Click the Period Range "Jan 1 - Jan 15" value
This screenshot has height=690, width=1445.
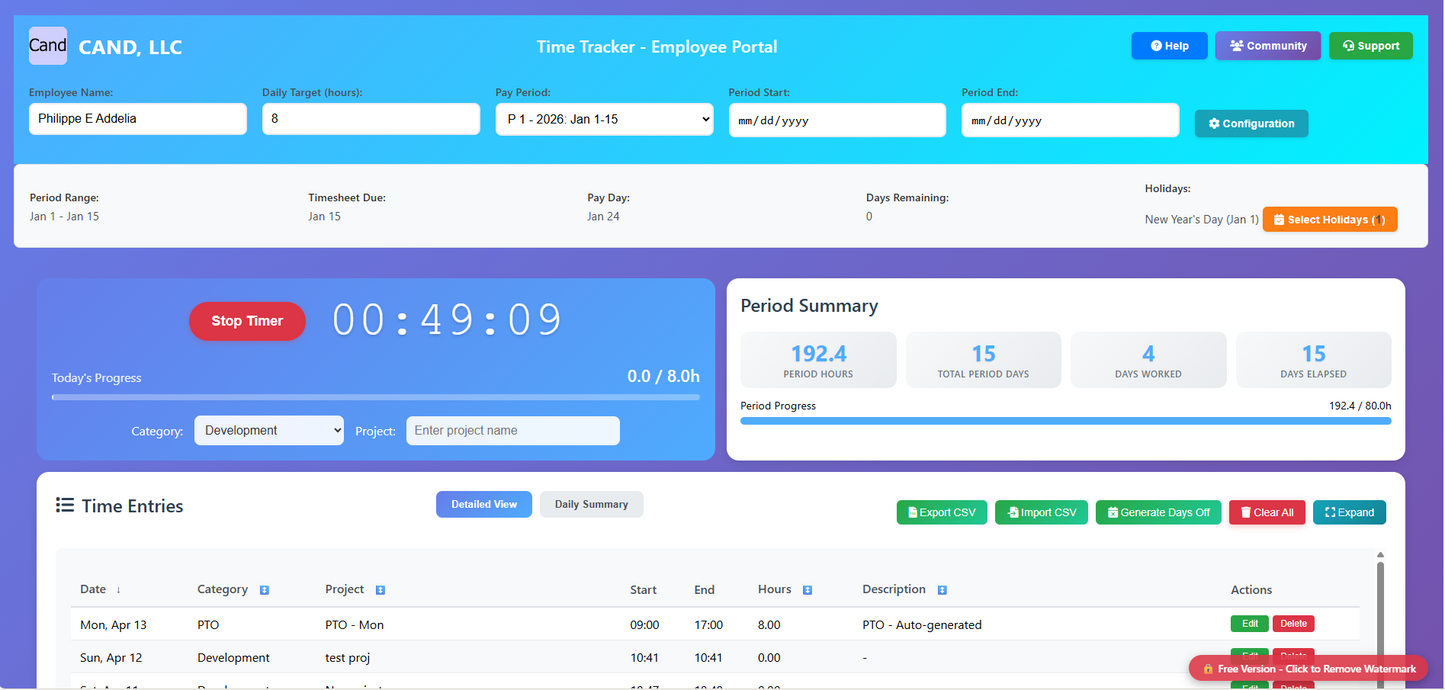click(x=64, y=217)
